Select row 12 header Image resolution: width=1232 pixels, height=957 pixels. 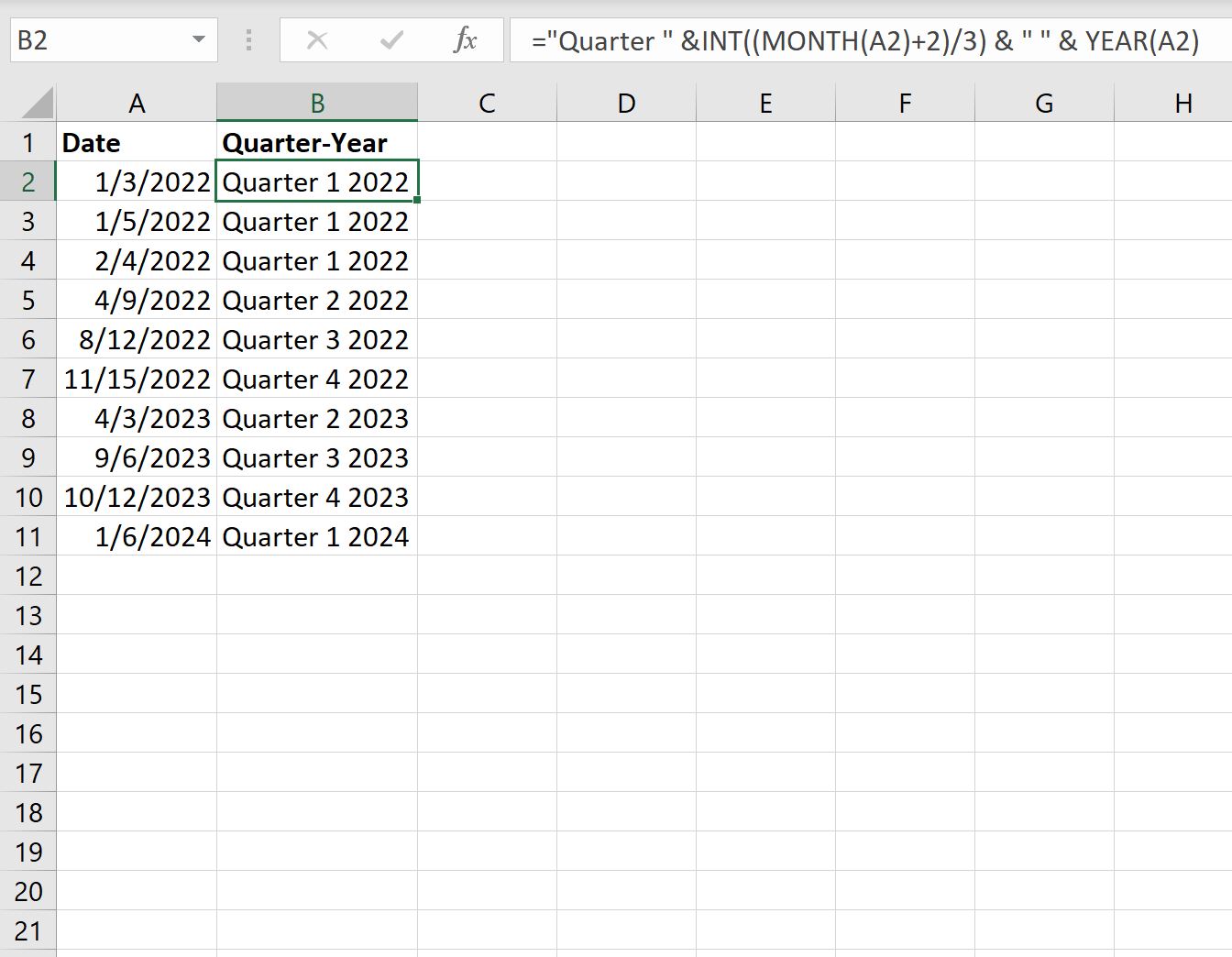click(28, 576)
